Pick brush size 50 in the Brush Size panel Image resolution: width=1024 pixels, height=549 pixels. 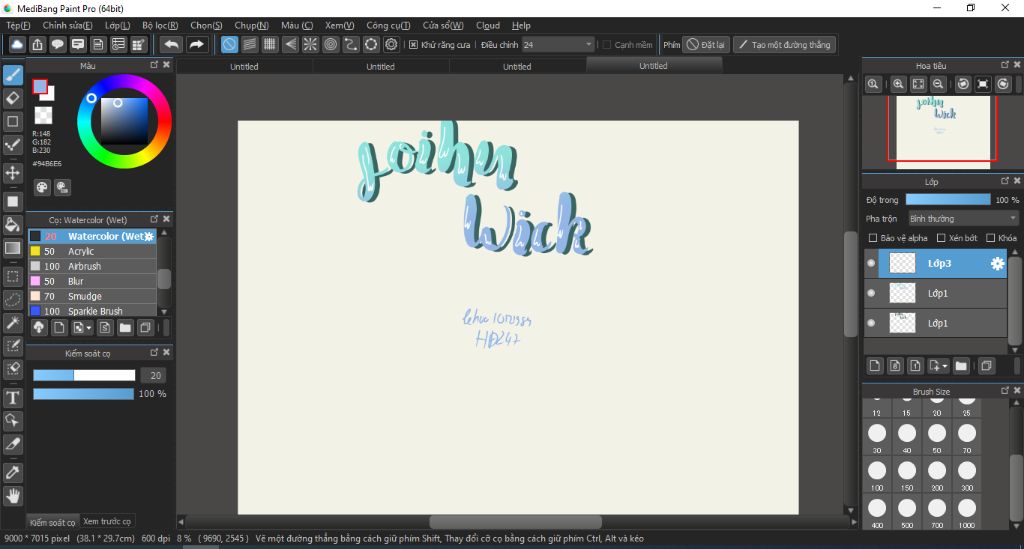click(x=936, y=437)
